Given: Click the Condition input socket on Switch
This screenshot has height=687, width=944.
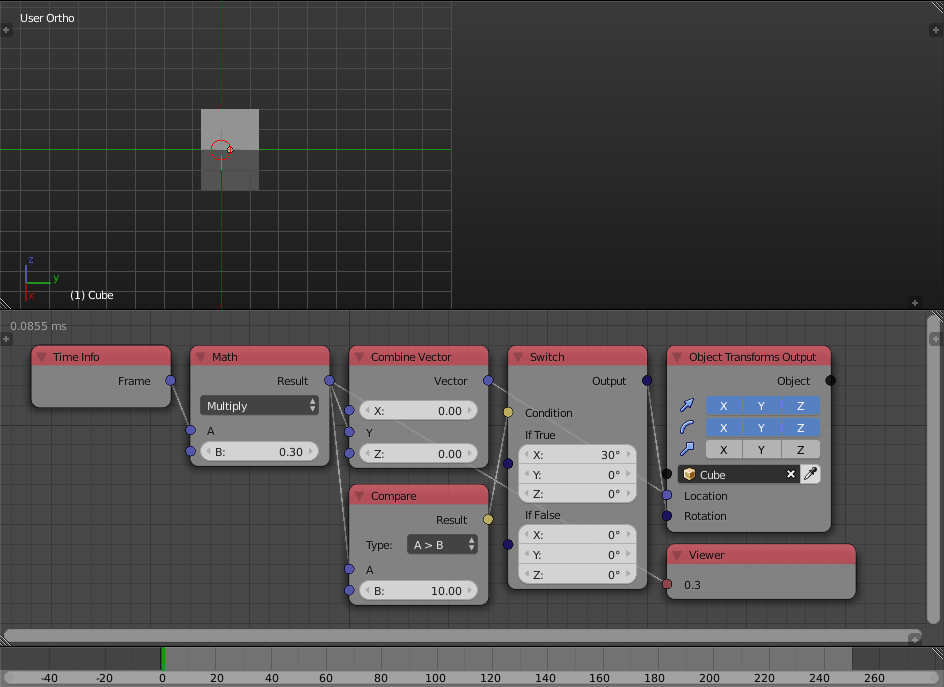Looking at the screenshot, I should pos(508,412).
